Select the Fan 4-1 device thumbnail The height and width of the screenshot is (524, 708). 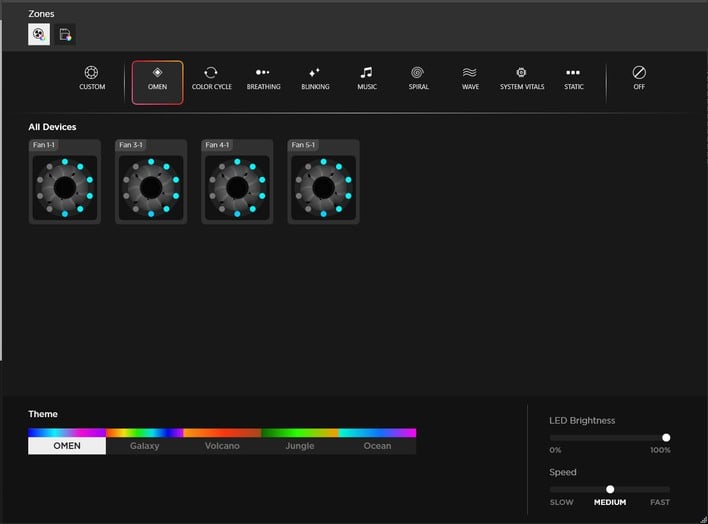237,182
